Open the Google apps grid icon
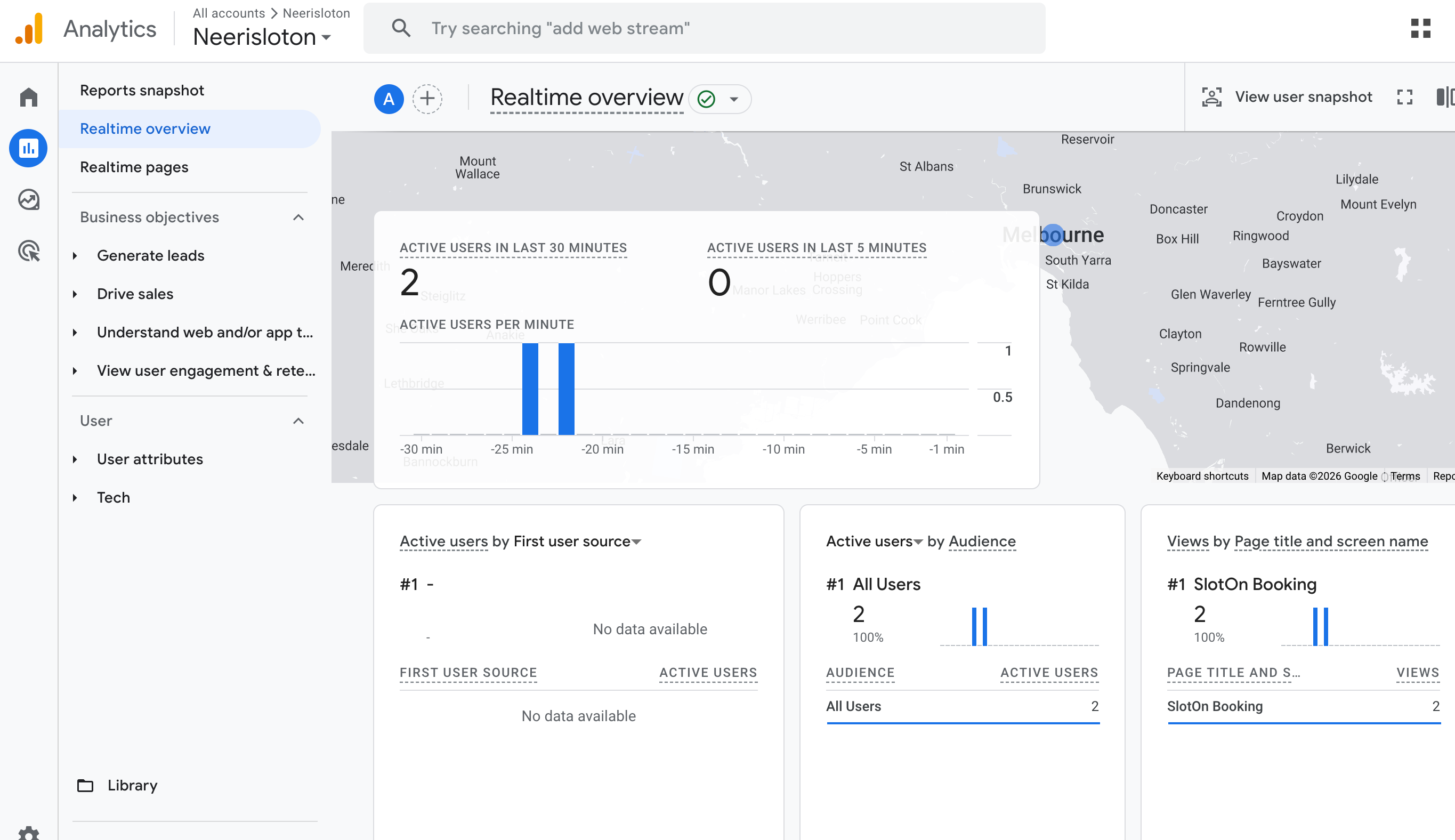Viewport: 1455px width, 840px height. pos(1420,28)
